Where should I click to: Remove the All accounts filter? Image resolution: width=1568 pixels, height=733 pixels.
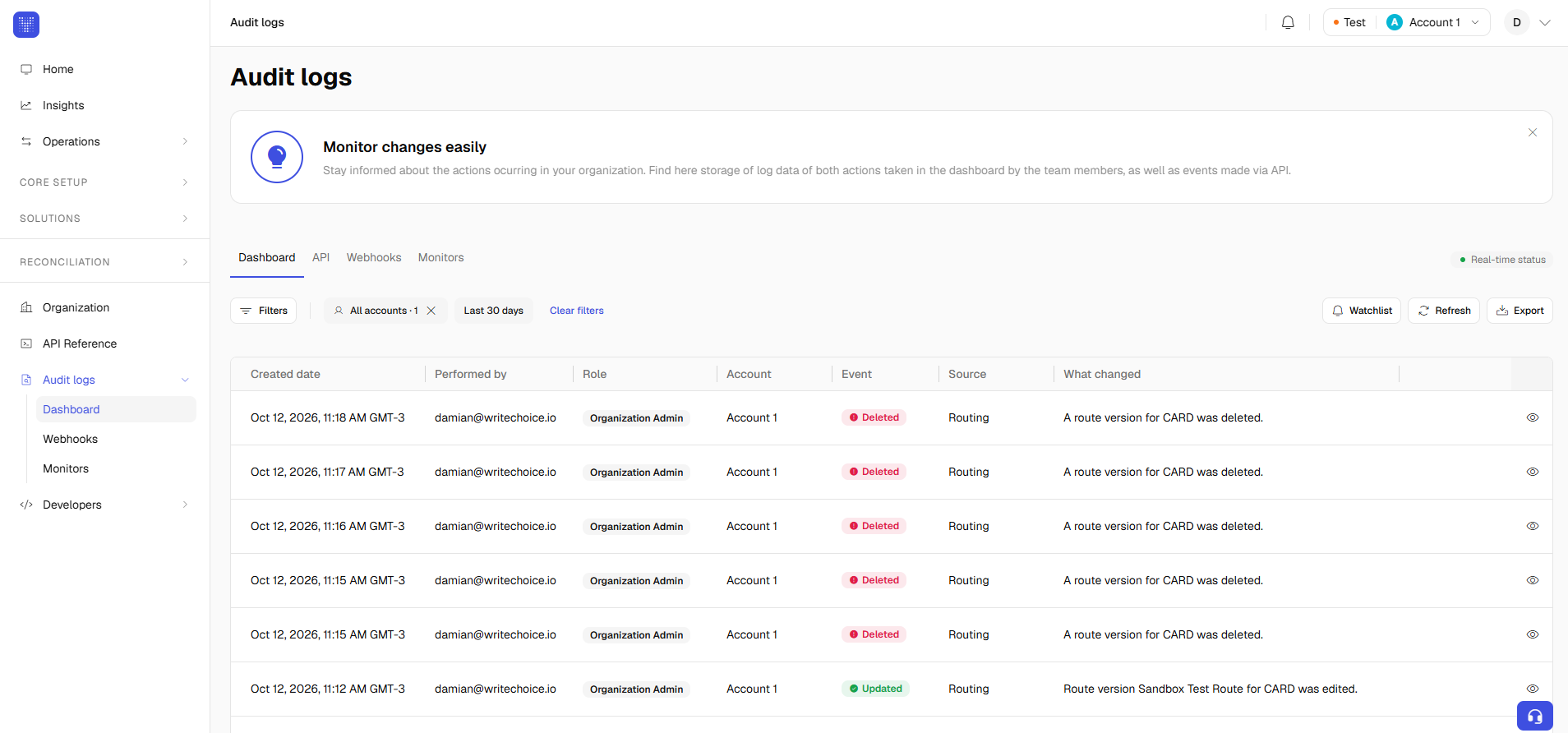coord(431,311)
